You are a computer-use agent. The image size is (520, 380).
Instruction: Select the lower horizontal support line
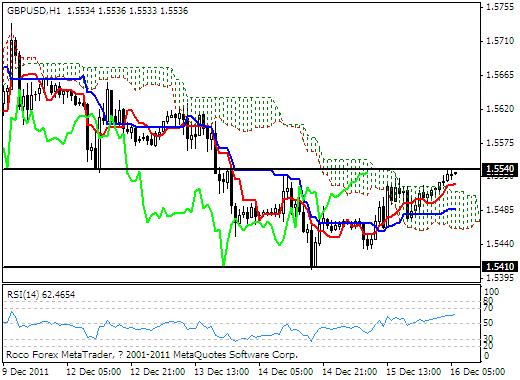[242, 267]
